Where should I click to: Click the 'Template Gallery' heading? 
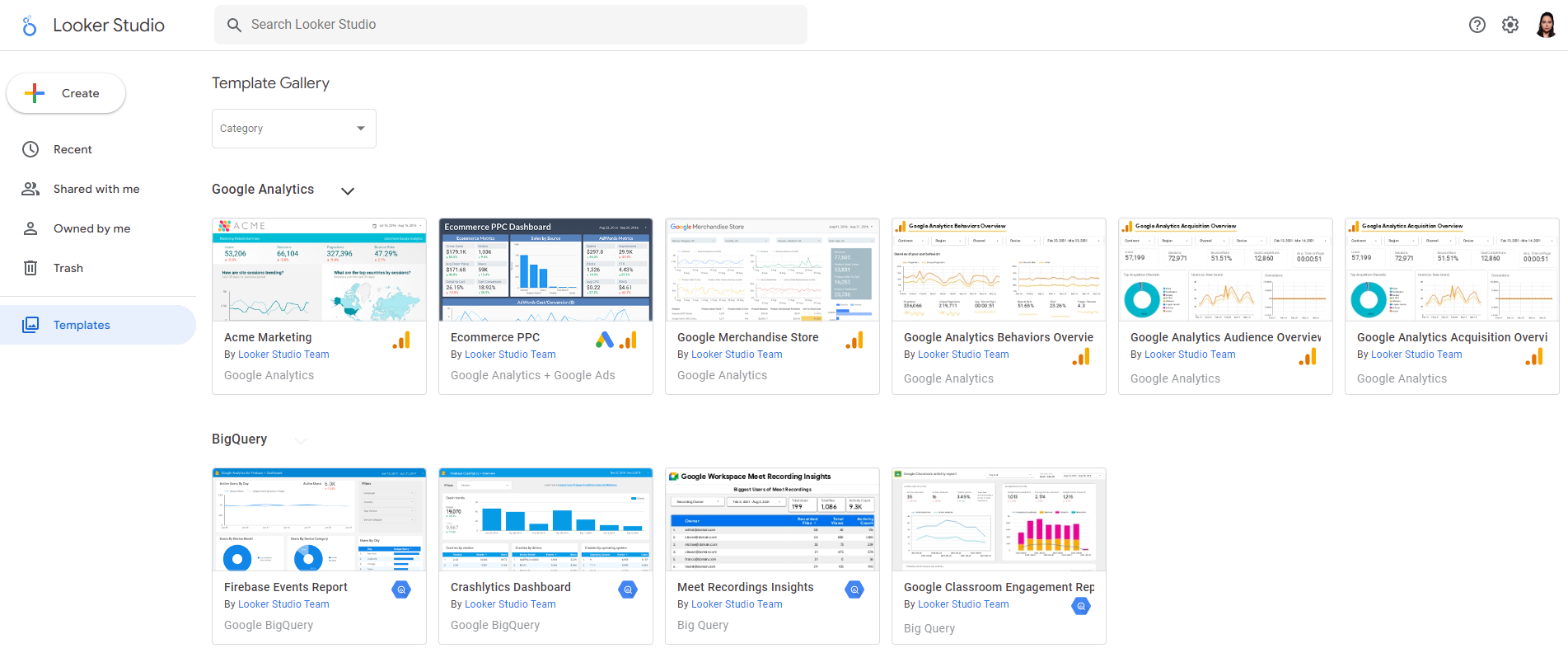pyautogui.click(x=270, y=83)
